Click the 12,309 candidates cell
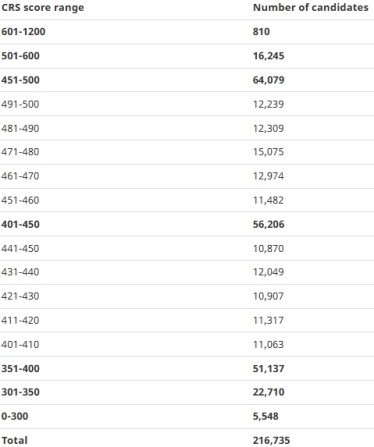374x447 pixels. [268, 128]
